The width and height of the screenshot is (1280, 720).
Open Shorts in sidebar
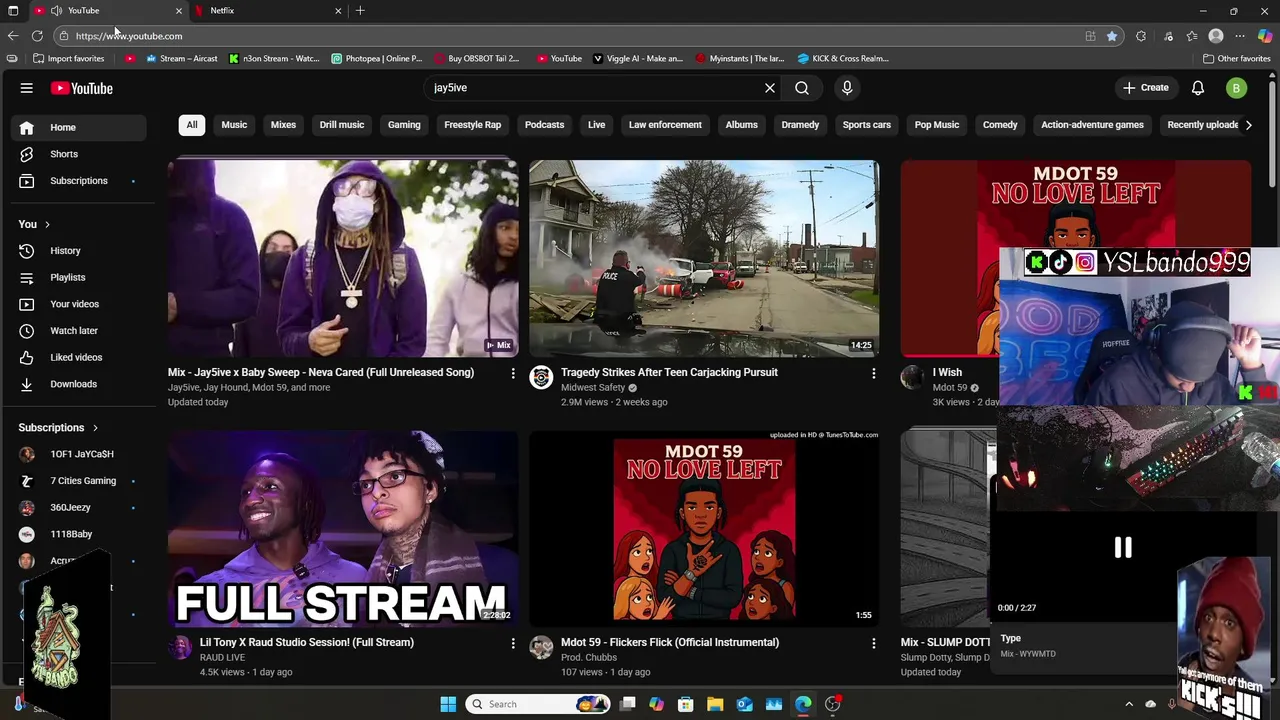[80, 154]
